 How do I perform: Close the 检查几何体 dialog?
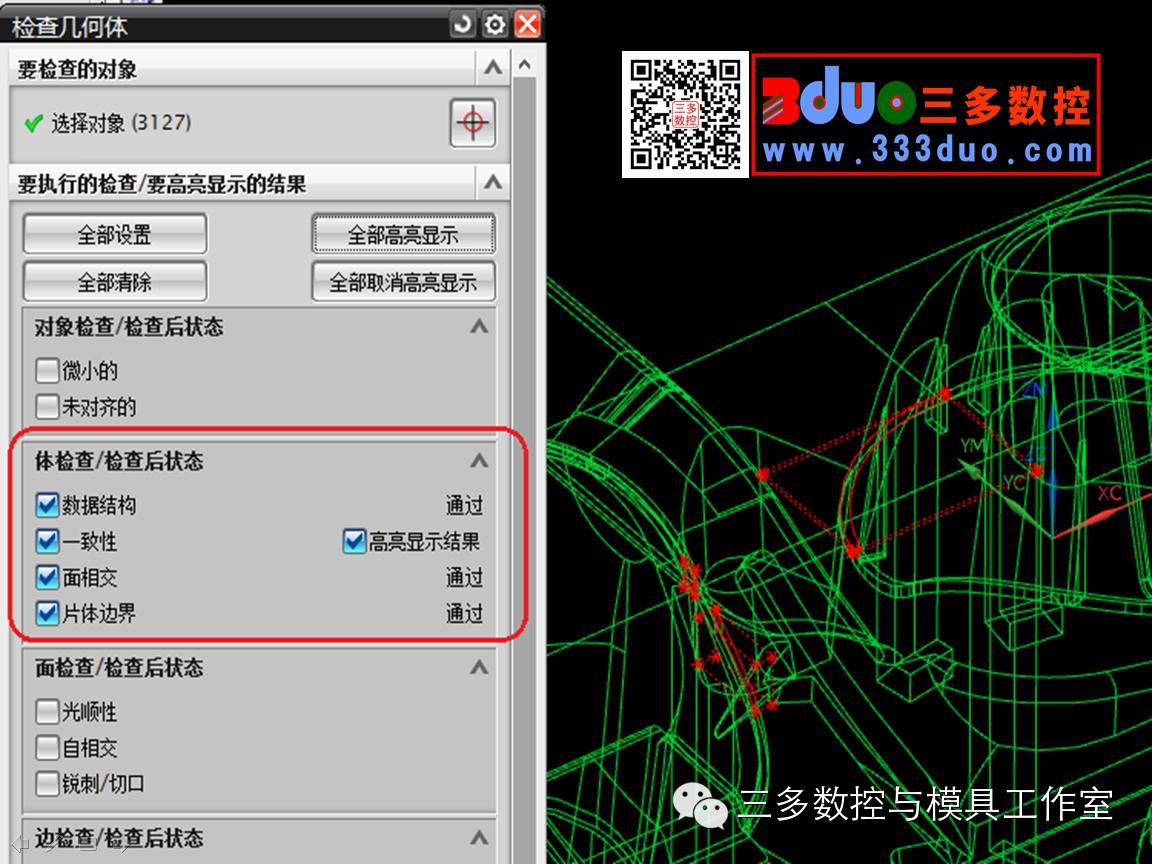528,25
